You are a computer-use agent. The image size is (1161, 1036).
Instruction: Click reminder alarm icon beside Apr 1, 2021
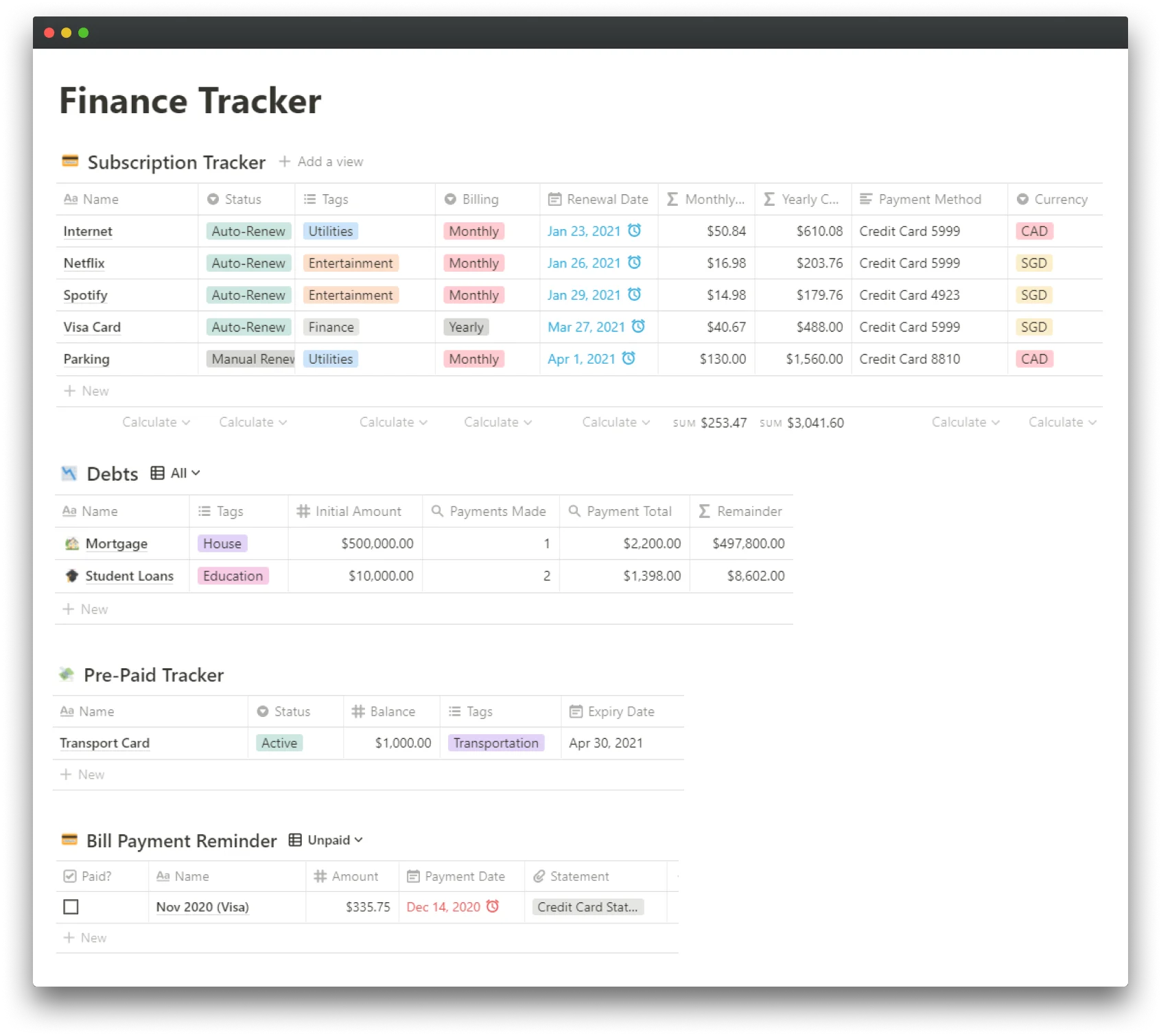tap(629, 358)
